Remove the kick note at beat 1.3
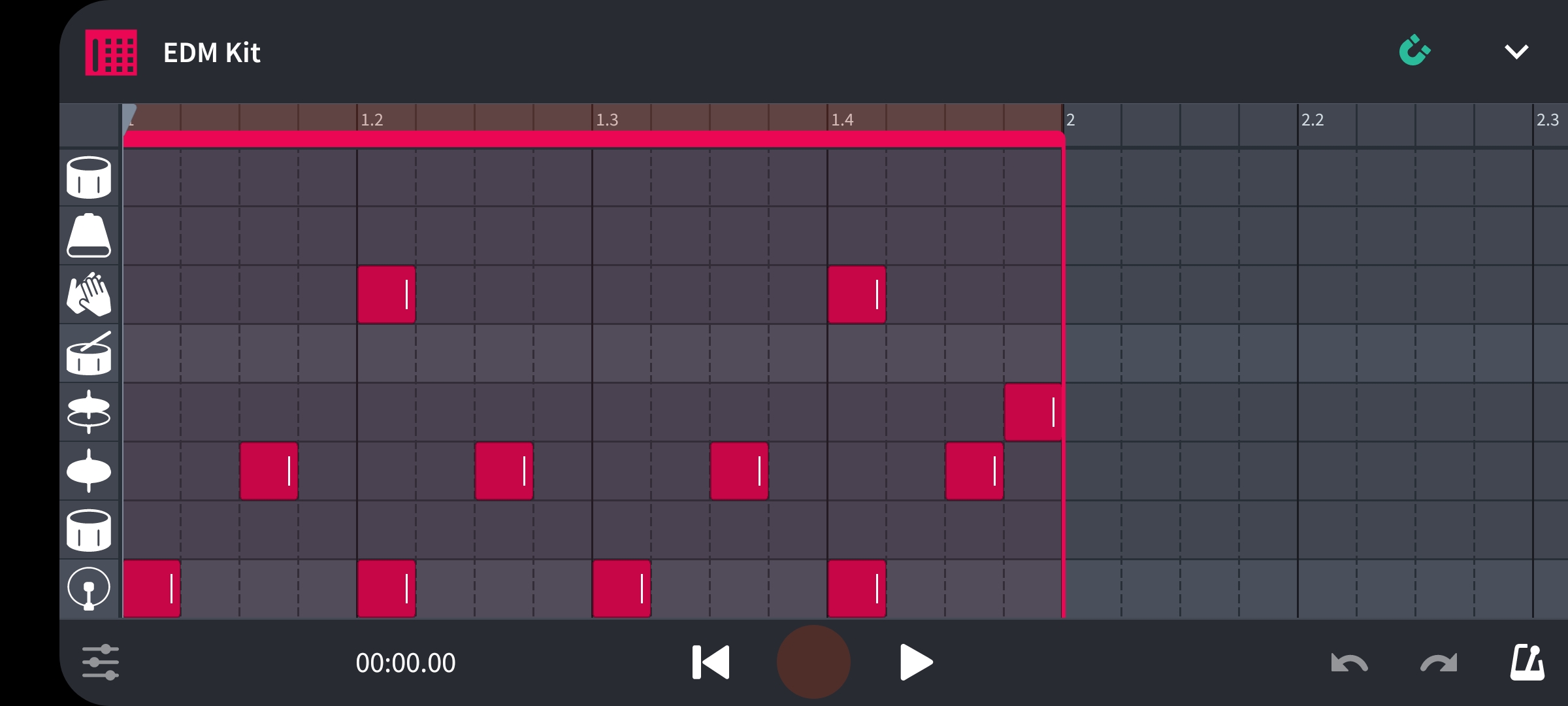 [x=621, y=588]
